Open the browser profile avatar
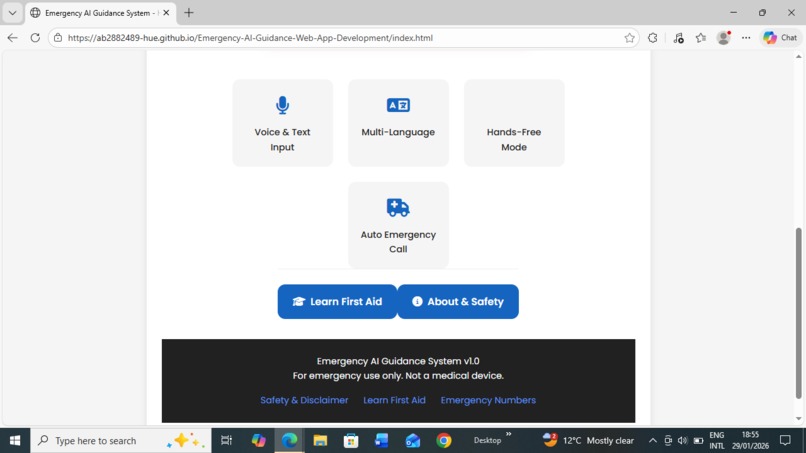806x453 pixels. pos(724,38)
